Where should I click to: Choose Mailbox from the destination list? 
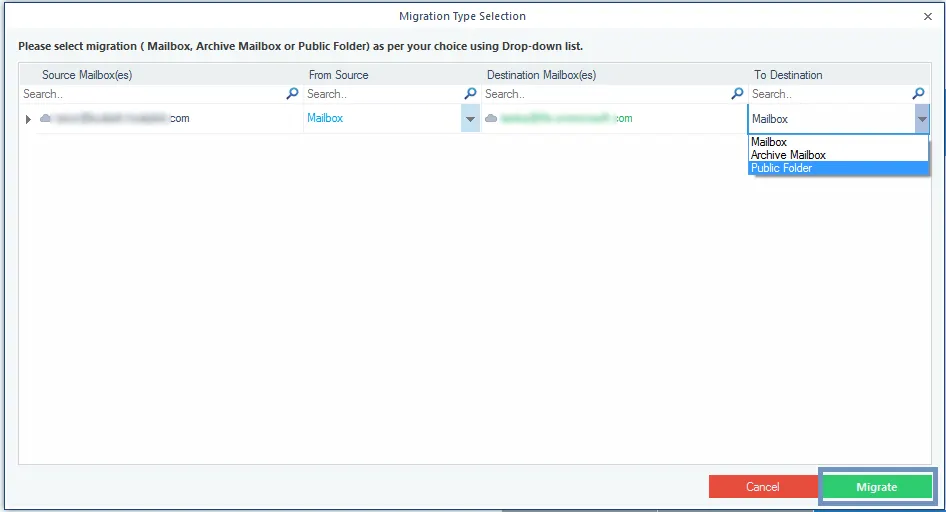[838, 142]
